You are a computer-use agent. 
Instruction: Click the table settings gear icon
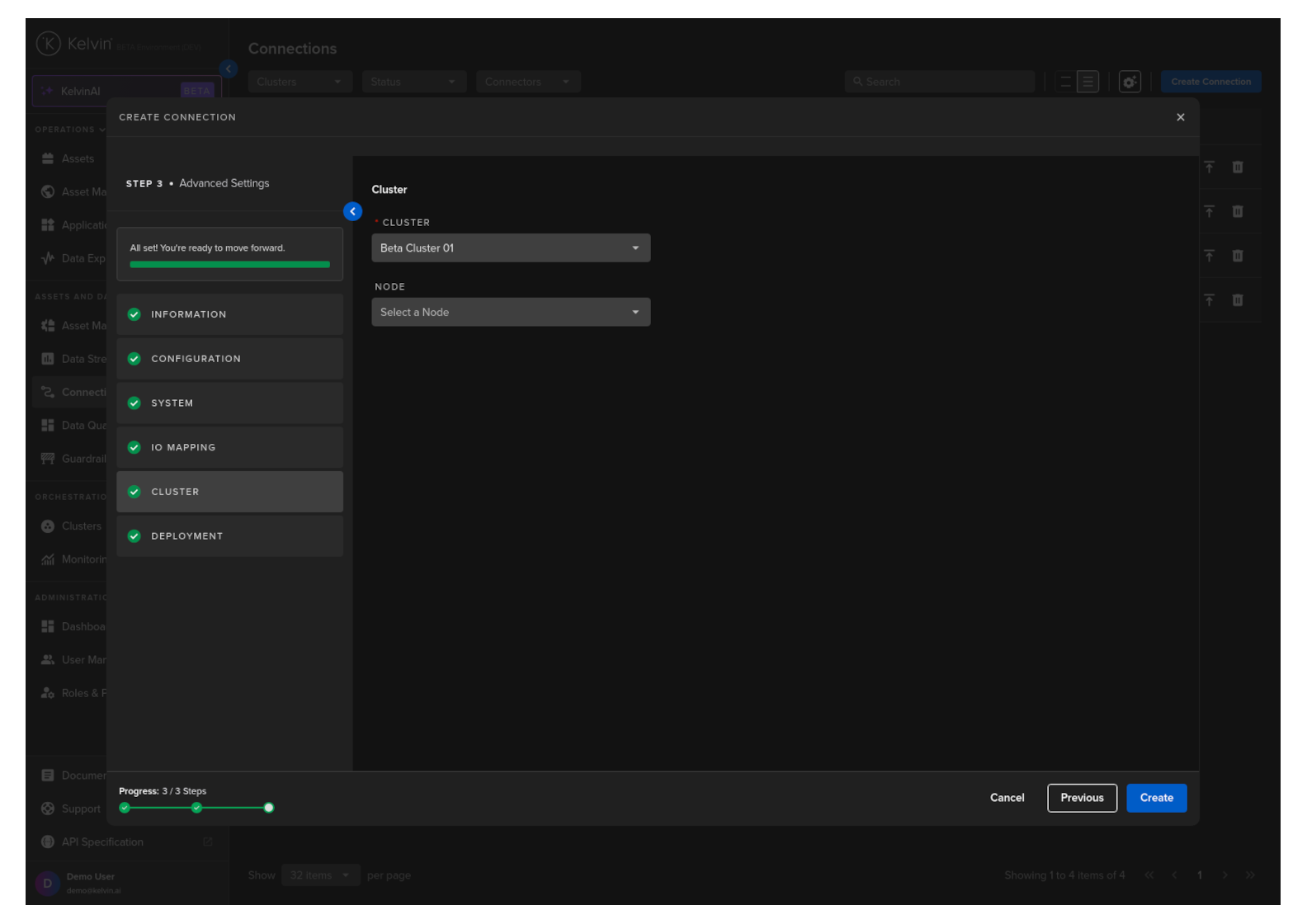tap(1130, 82)
